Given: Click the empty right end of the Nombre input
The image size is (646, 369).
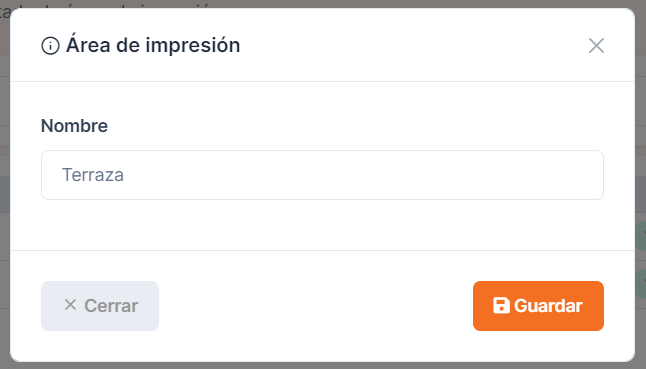Looking at the screenshot, I should (536, 175).
